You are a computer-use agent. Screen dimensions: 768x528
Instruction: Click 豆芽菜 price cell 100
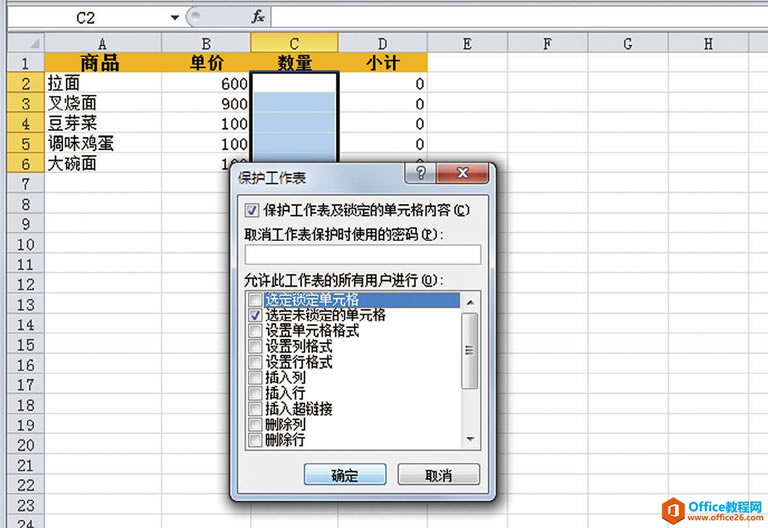point(206,123)
